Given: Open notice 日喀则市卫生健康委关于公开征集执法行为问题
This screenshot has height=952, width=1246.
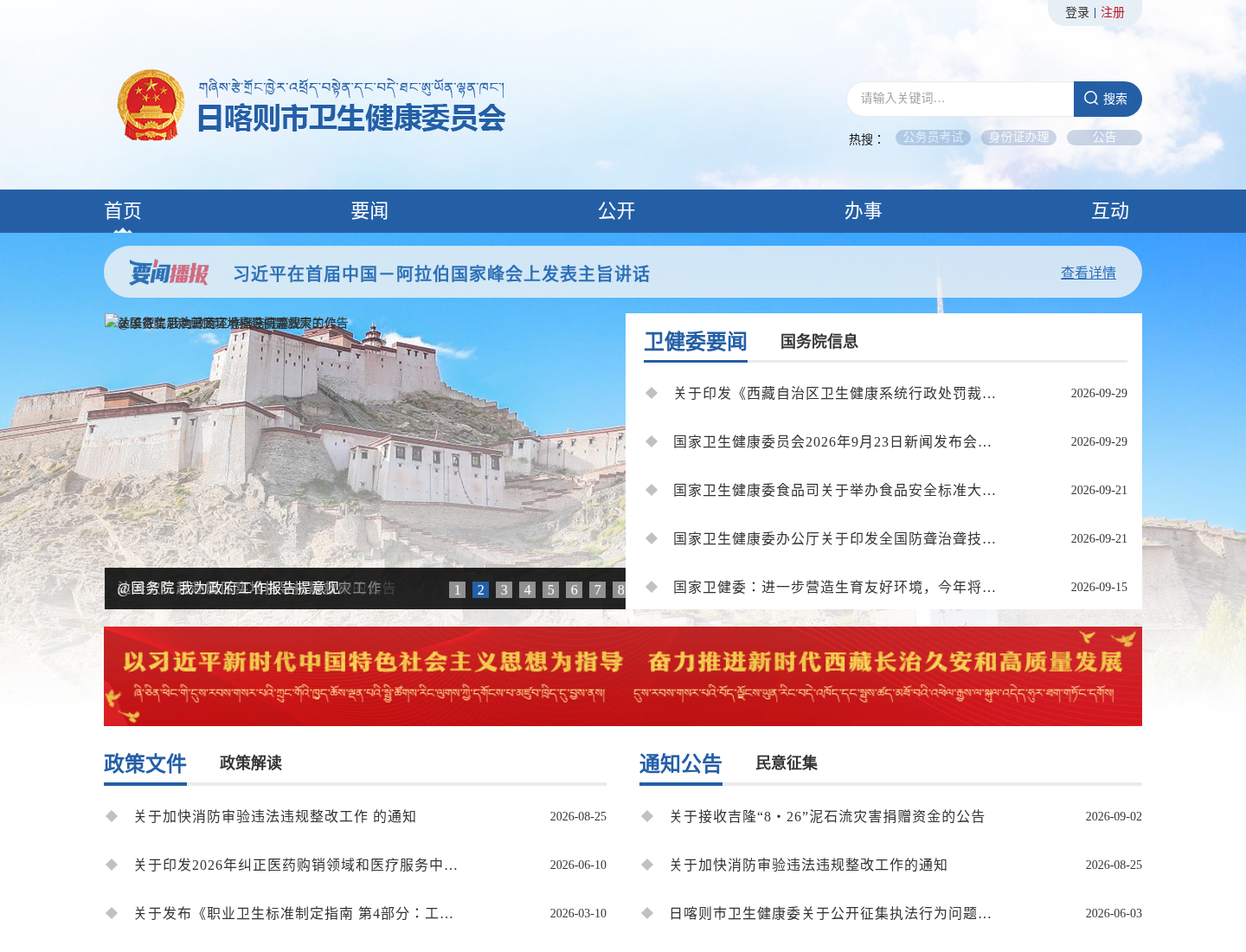Looking at the screenshot, I should click(831, 914).
